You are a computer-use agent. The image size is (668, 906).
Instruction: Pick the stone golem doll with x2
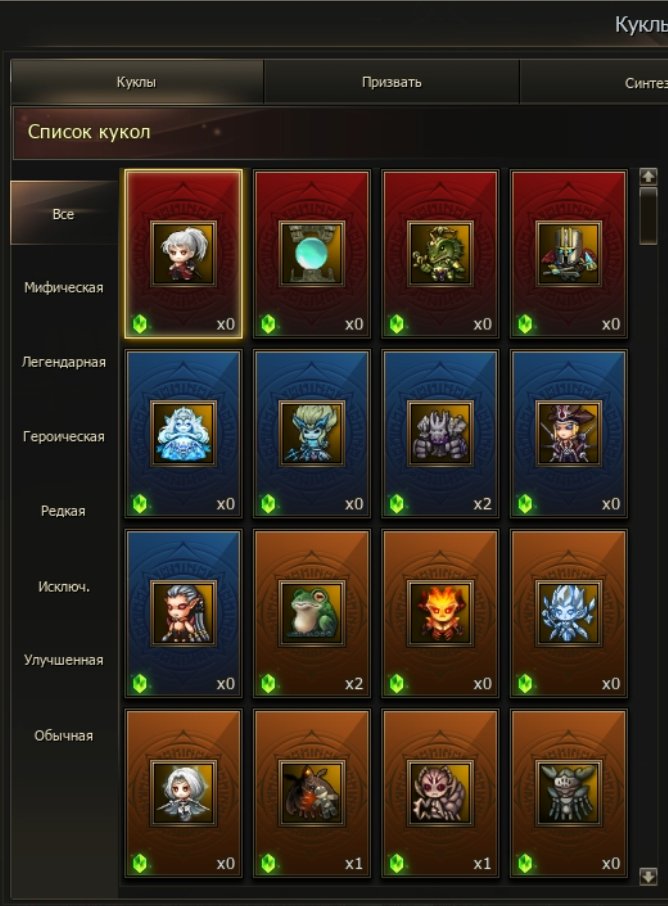440,433
